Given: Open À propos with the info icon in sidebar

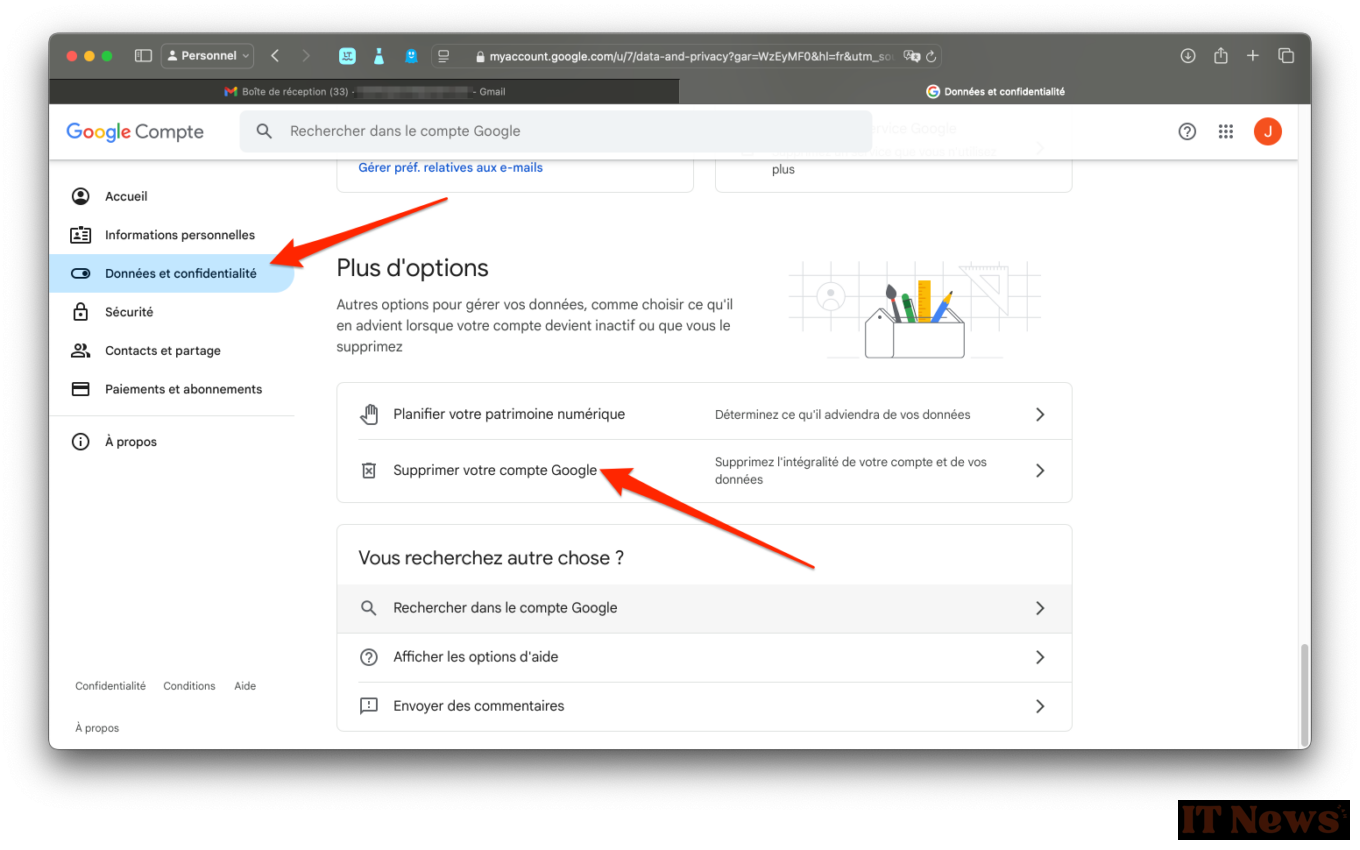Looking at the screenshot, I should (x=171, y=442).
